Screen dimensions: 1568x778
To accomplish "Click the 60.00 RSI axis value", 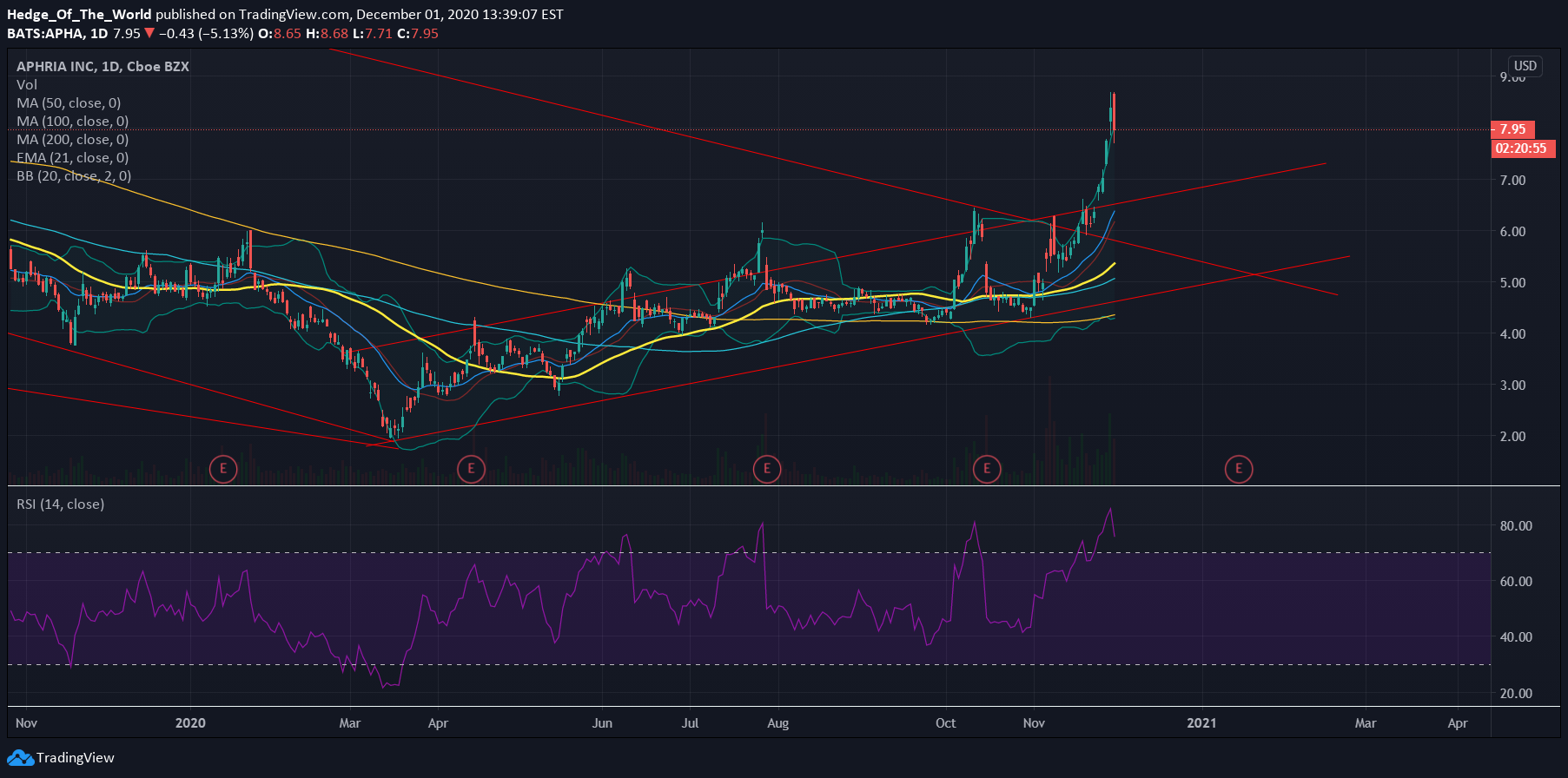I will (x=1516, y=581).
